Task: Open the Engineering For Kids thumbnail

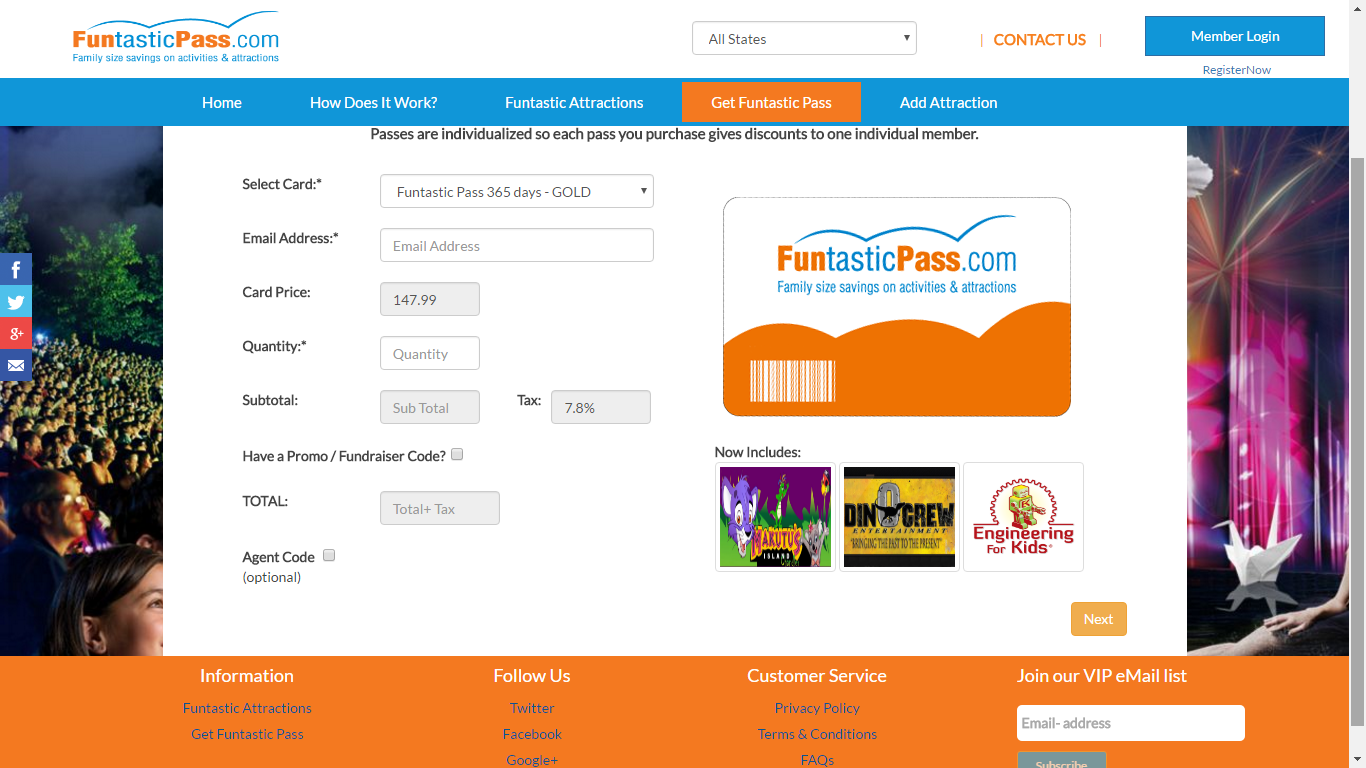Action: pyautogui.click(x=1023, y=517)
